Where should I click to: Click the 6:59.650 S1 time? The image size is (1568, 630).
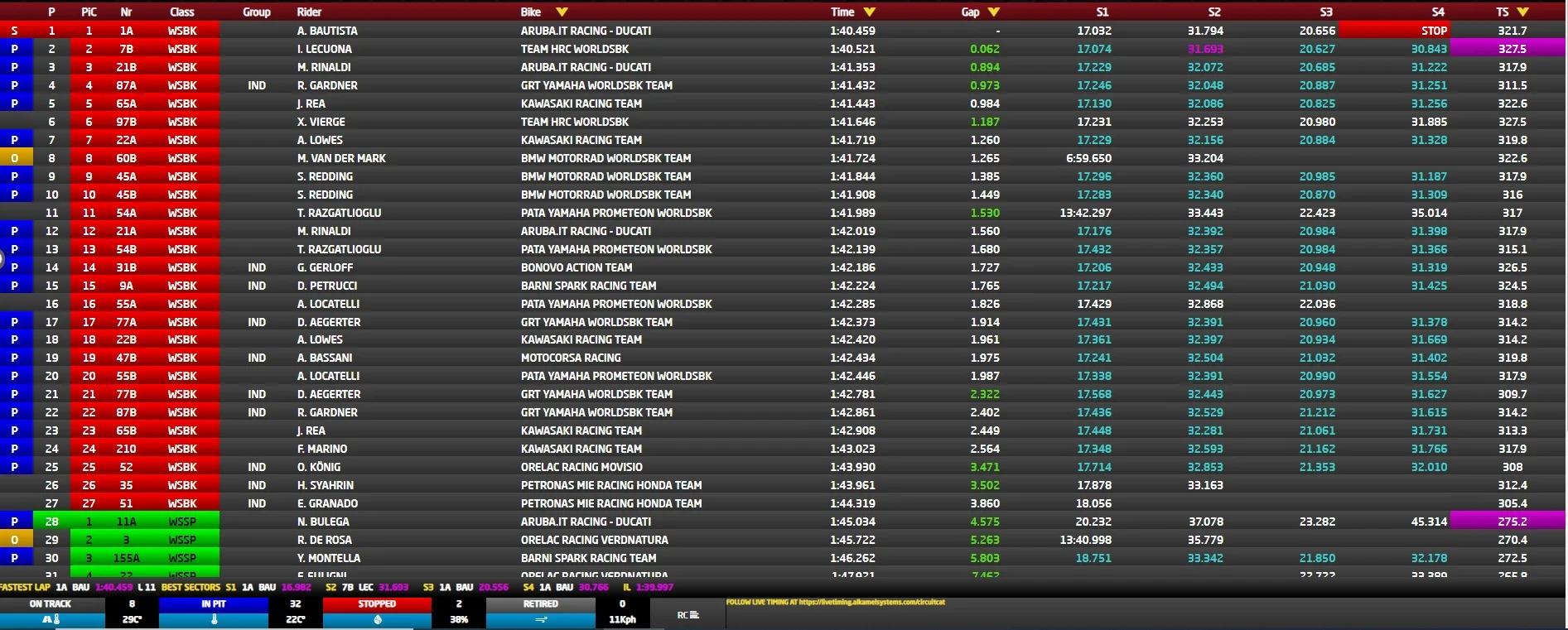pos(1088,158)
